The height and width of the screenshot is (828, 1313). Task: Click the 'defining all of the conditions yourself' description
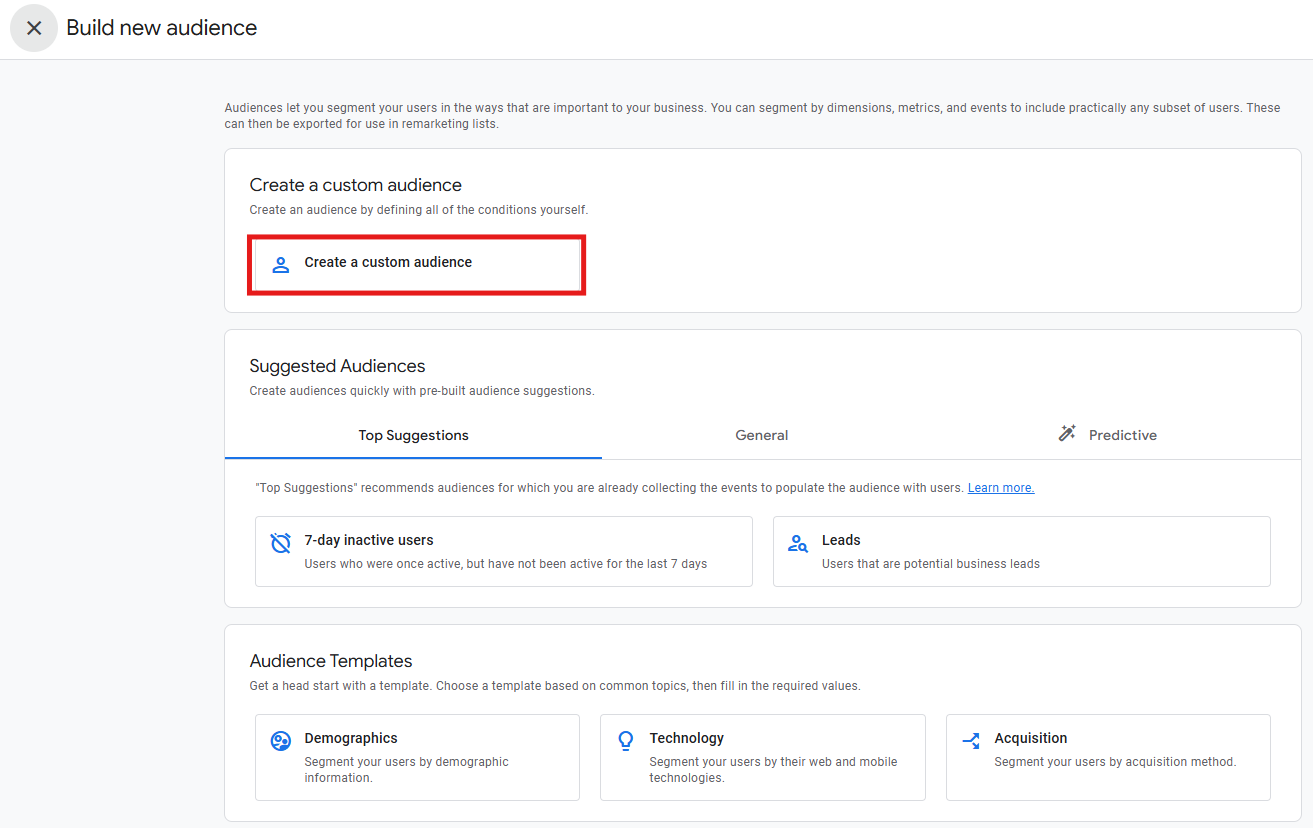tap(419, 210)
